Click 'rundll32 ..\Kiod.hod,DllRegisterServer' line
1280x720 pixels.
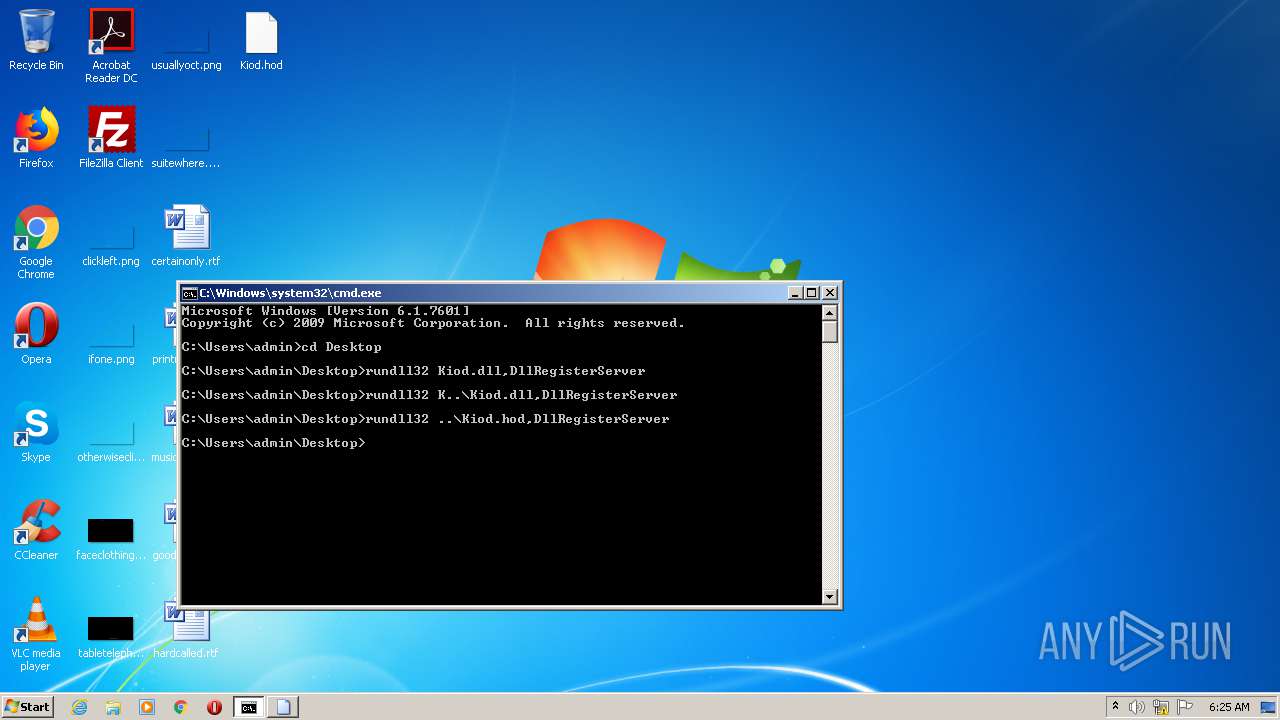coord(426,419)
